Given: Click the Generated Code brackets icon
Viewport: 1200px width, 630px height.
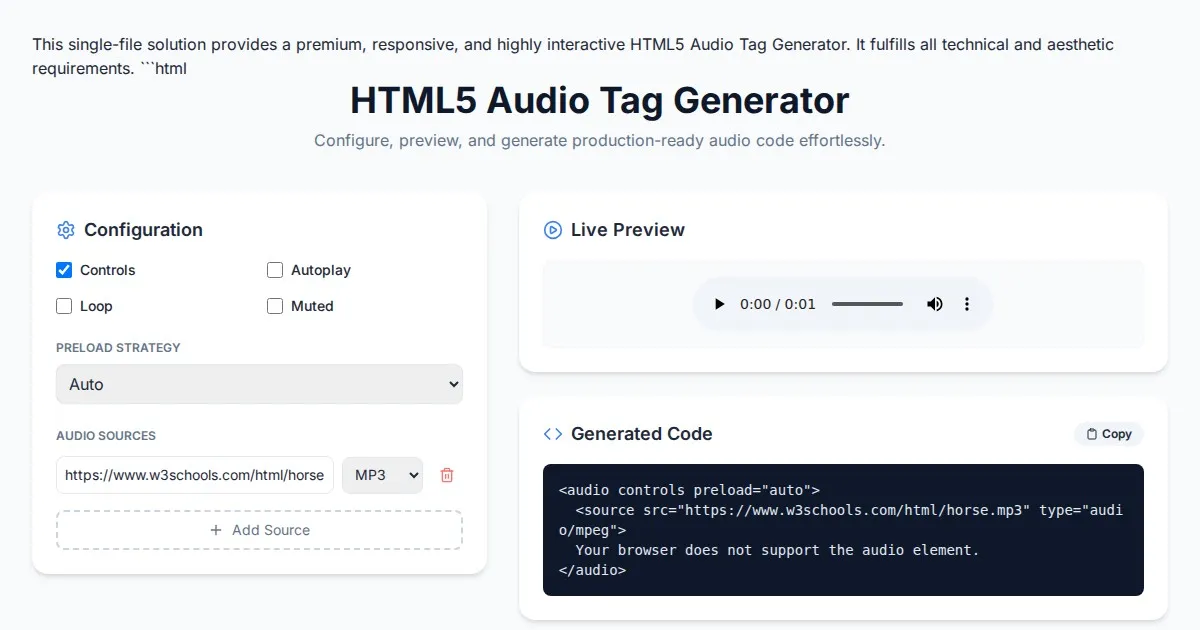Looking at the screenshot, I should tap(552, 434).
